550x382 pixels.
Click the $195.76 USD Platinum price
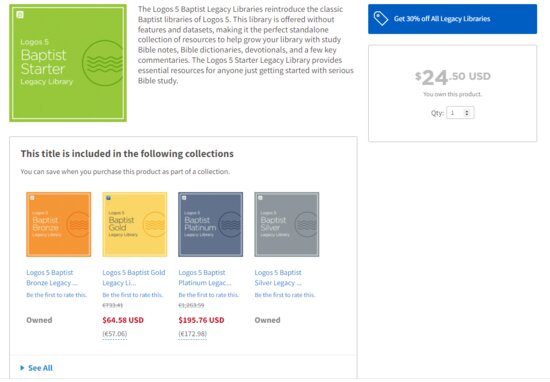tap(201, 320)
